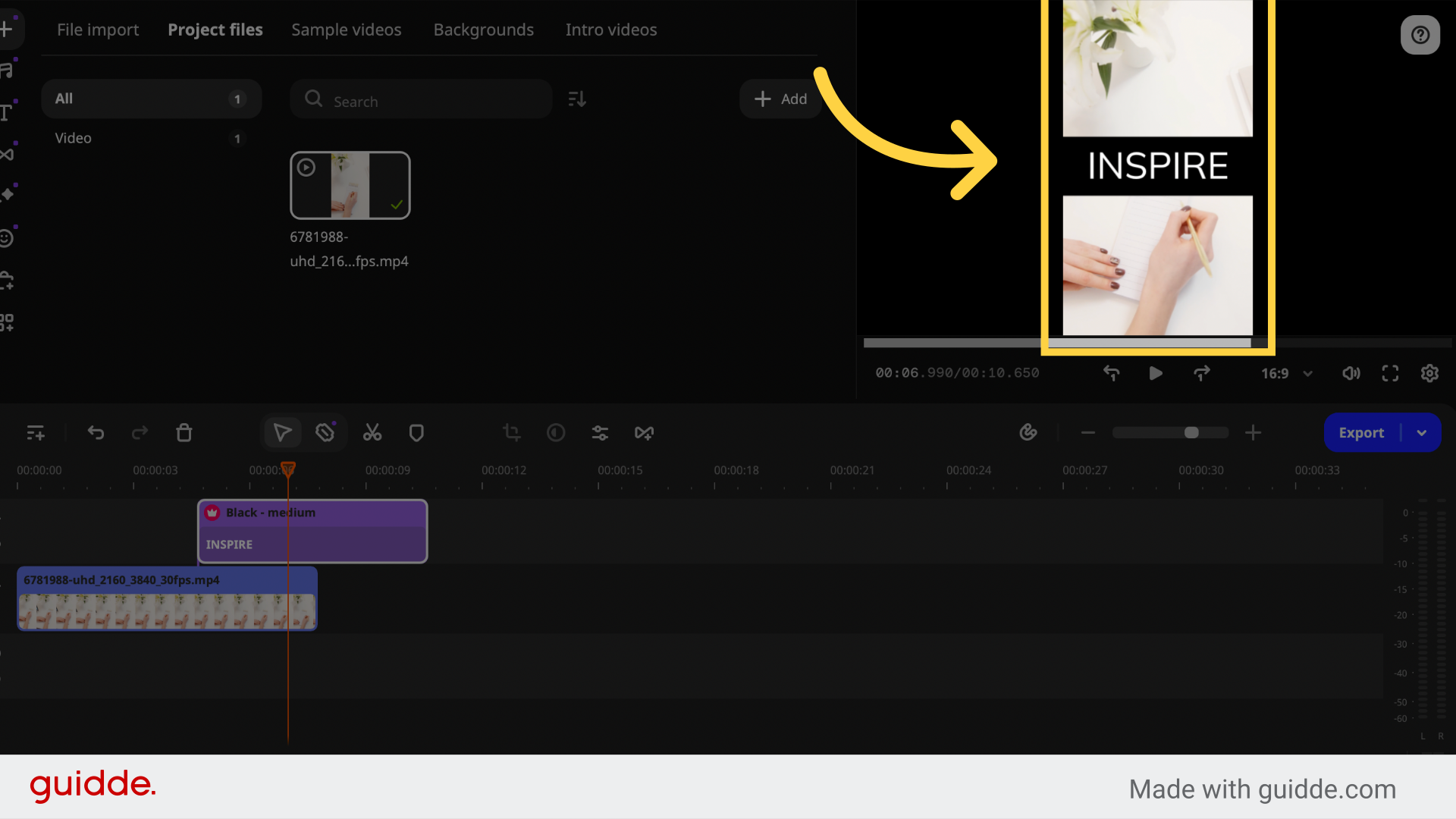Click the Export button

1361,432
